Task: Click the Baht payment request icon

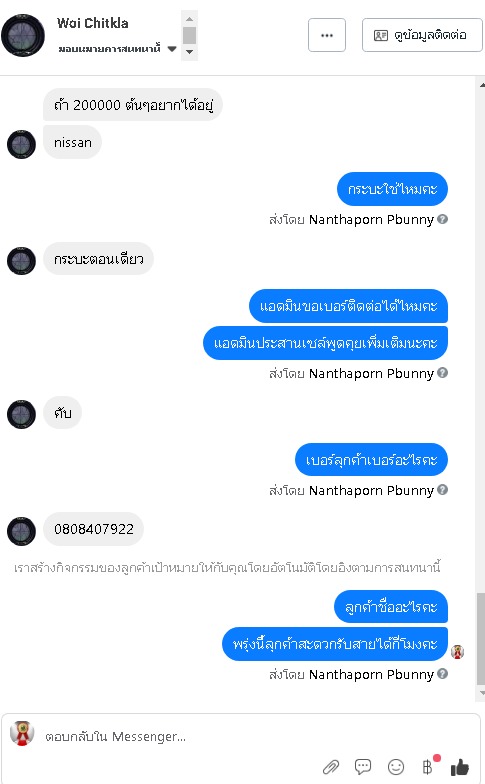Action: (428, 766)
